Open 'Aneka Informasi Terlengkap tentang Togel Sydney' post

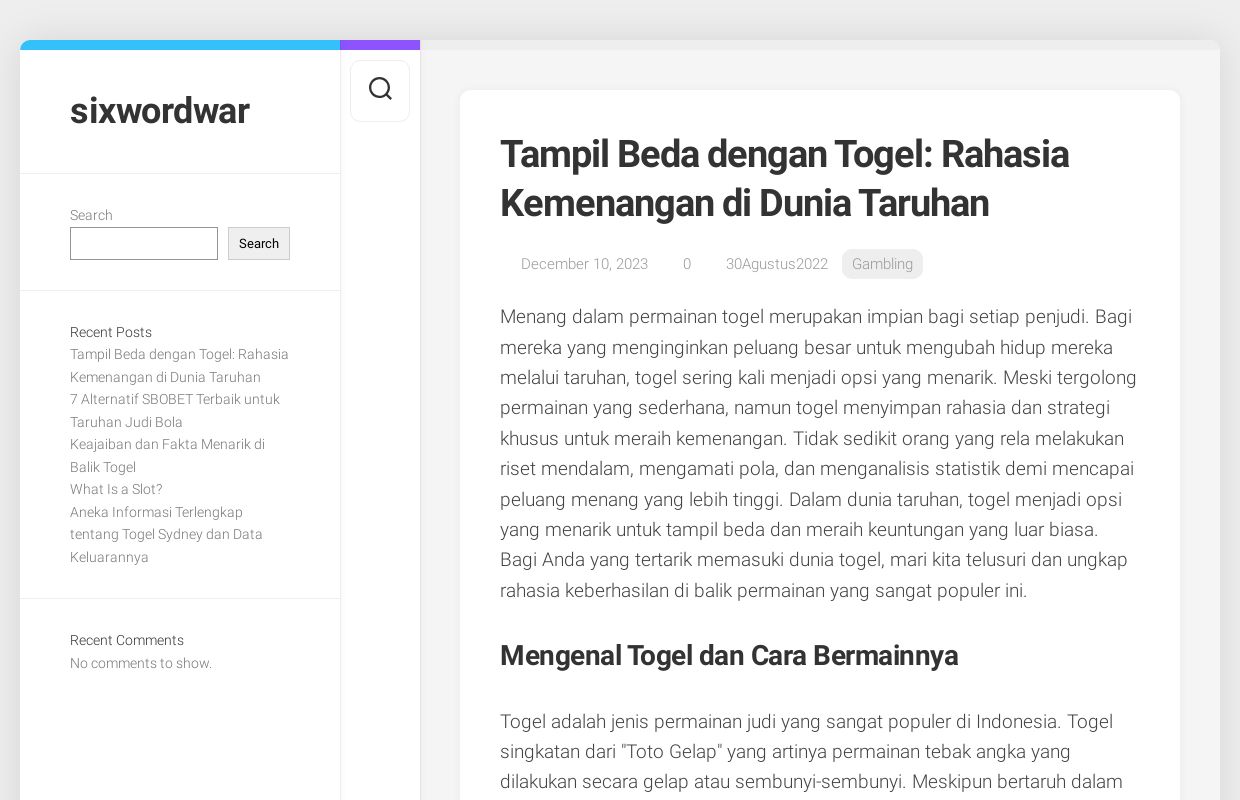click(x=166, y=534)
